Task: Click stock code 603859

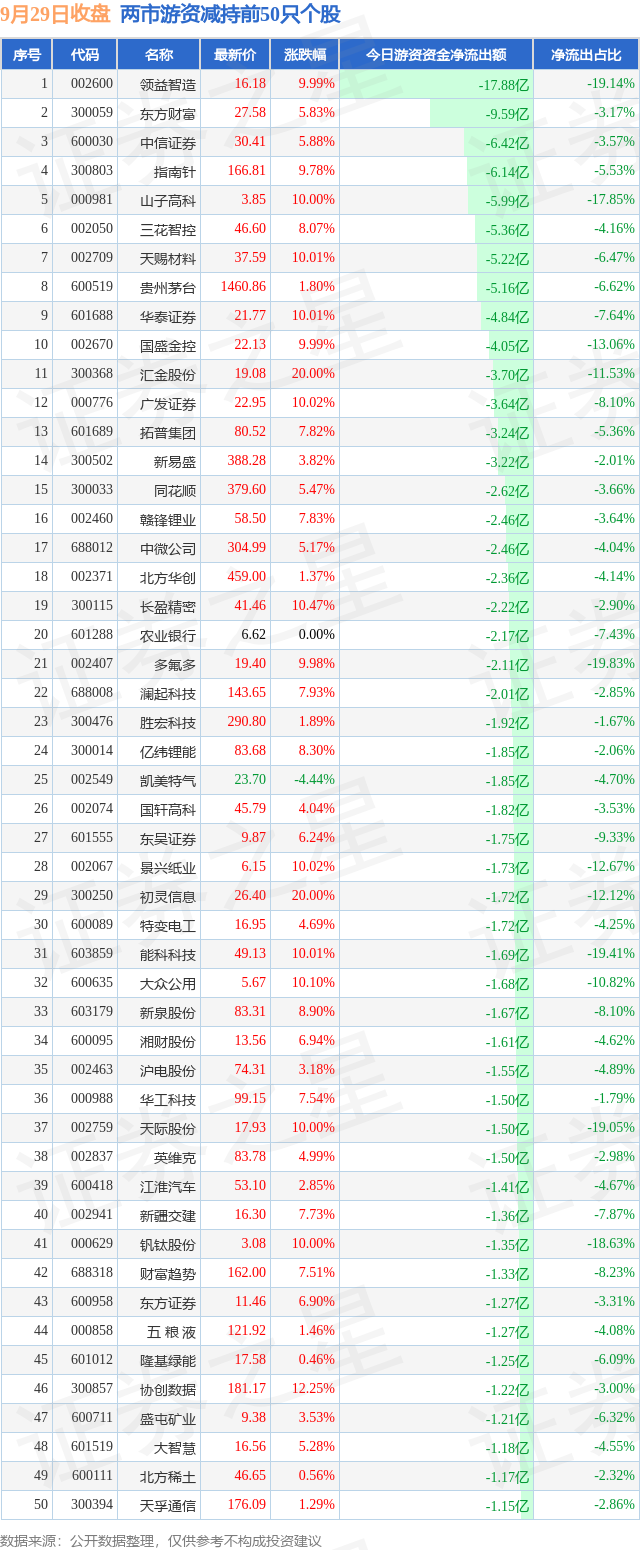Action: click(92, 954)
